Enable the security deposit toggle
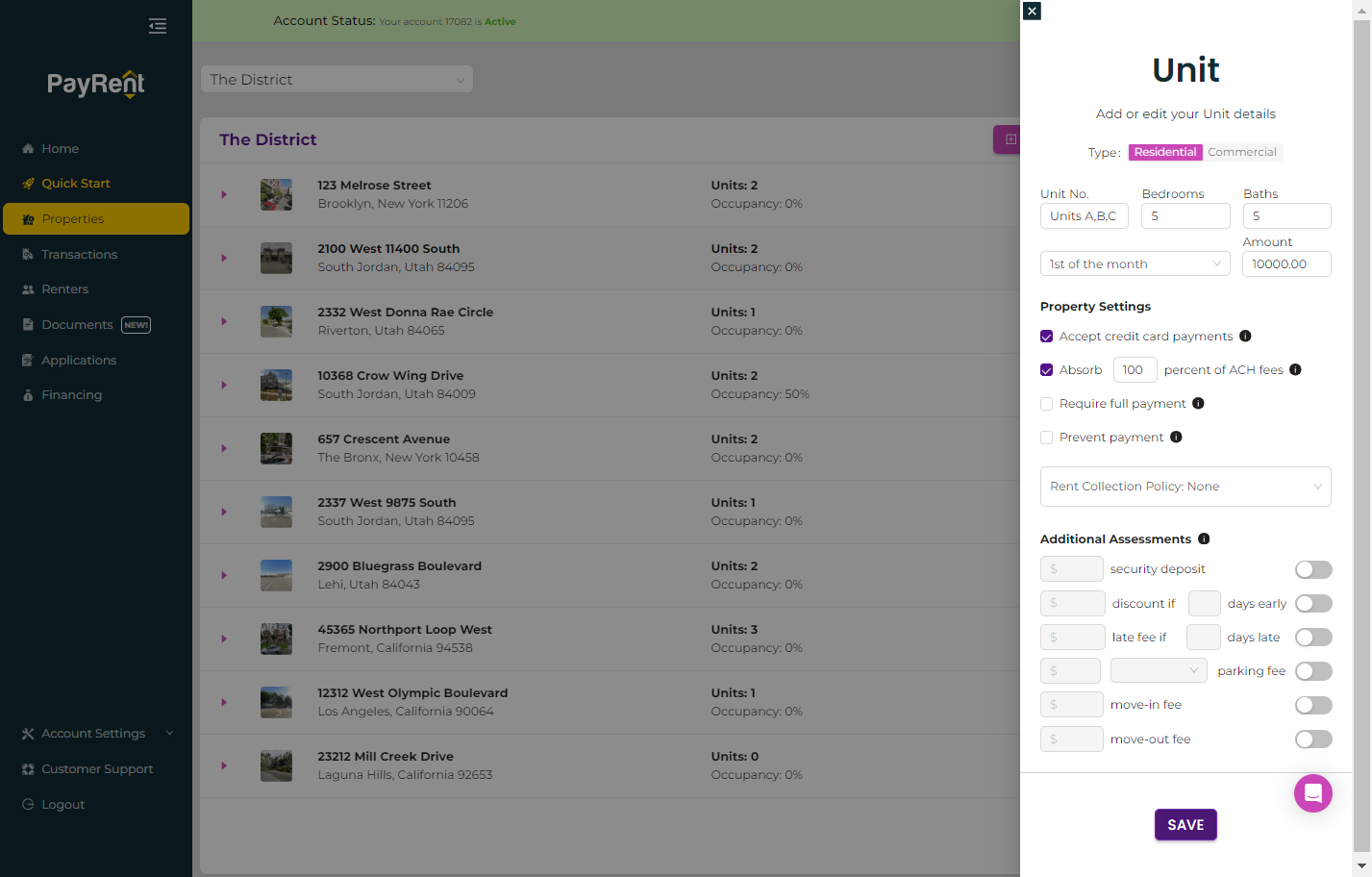 tap(1313, 569)
